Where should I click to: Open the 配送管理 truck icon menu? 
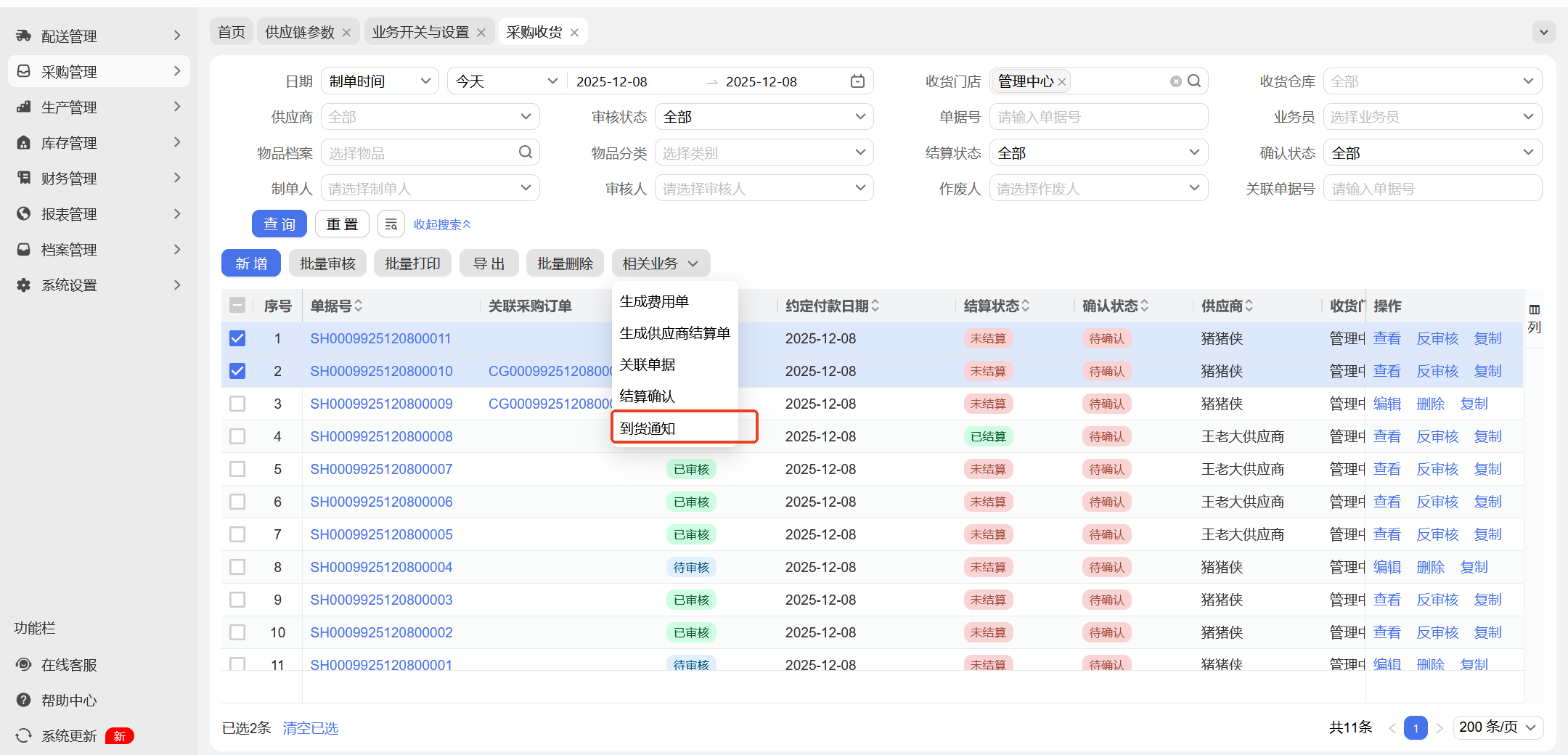tap(24, 36)
